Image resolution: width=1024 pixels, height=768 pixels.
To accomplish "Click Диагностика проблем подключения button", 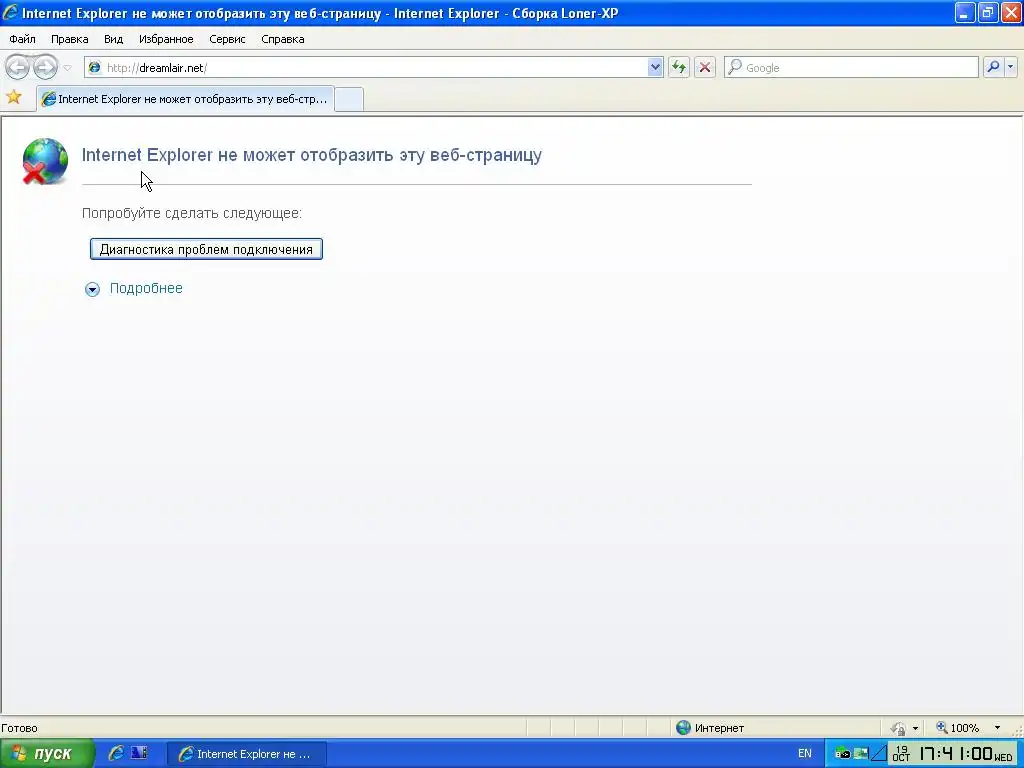I will click(x=206, y=249).
